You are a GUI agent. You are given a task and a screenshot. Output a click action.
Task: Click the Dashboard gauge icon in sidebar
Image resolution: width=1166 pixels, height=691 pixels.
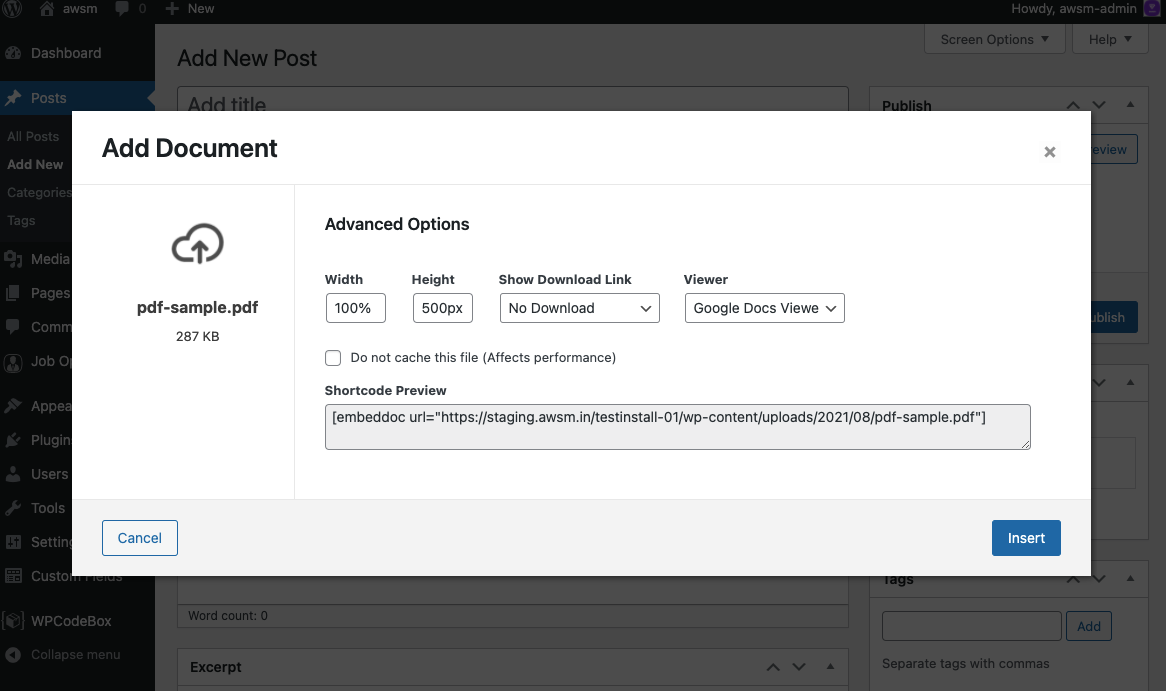14,53
